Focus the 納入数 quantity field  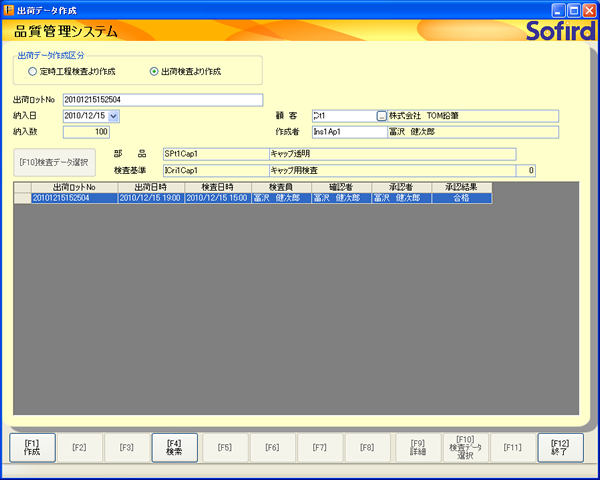pyautogui.click(x=86, y=131)
